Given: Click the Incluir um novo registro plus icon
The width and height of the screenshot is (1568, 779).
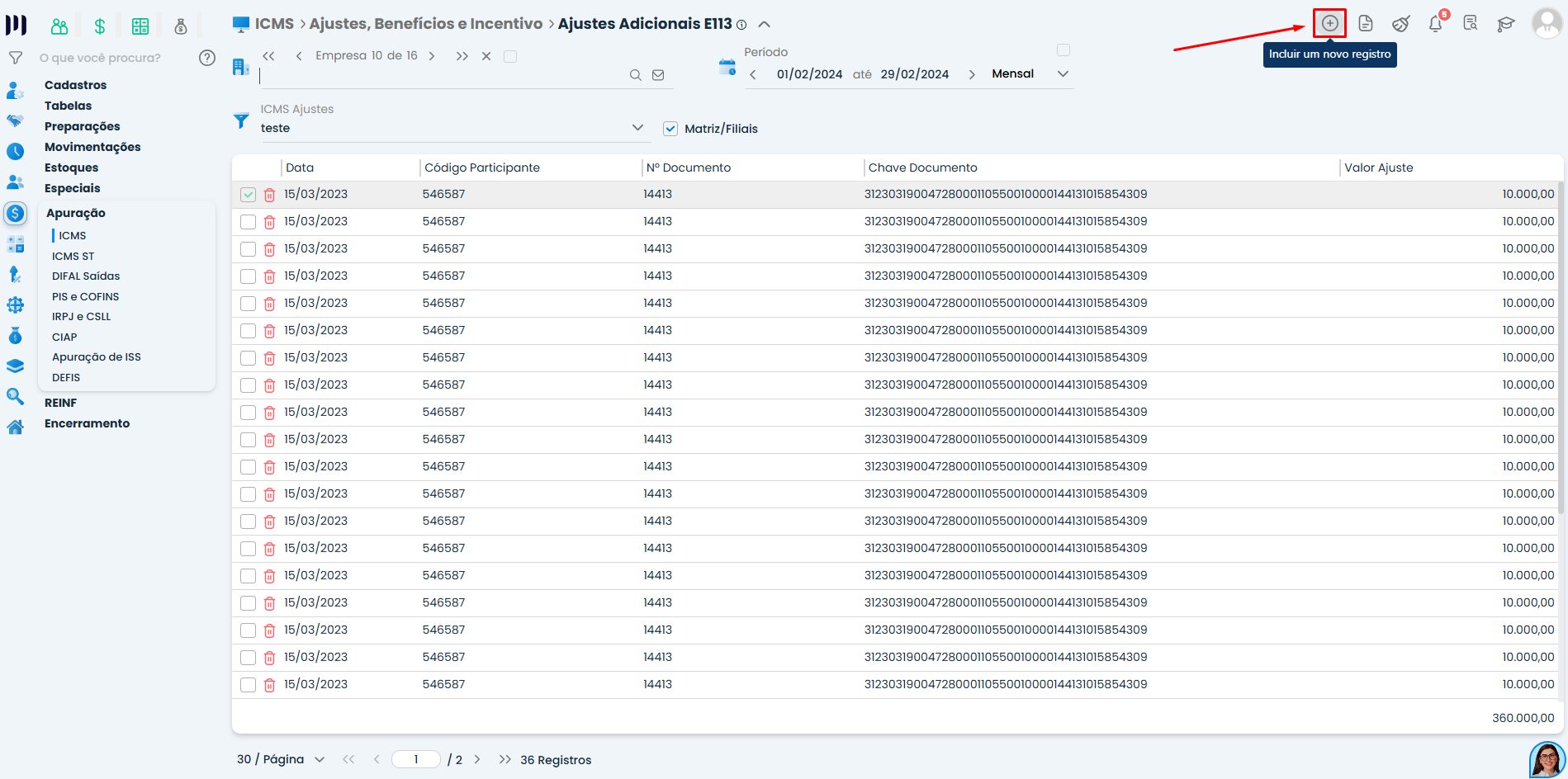Looking at the screenshot, I should (x=1329, y=23).
